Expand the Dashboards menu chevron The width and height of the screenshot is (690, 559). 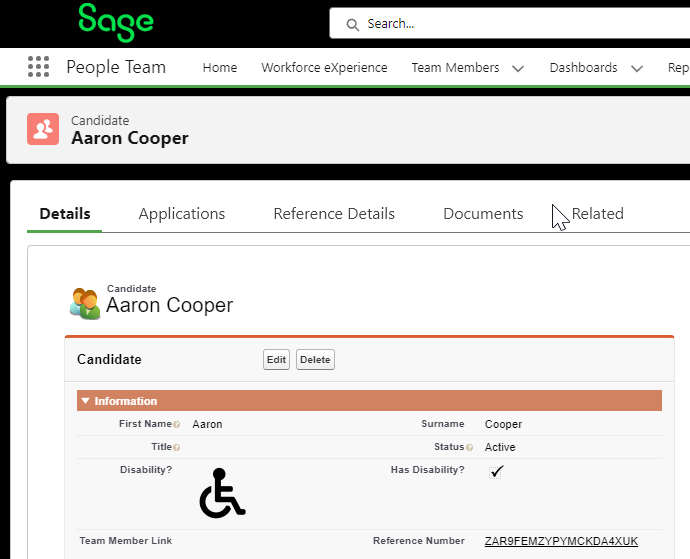point(638,69)
